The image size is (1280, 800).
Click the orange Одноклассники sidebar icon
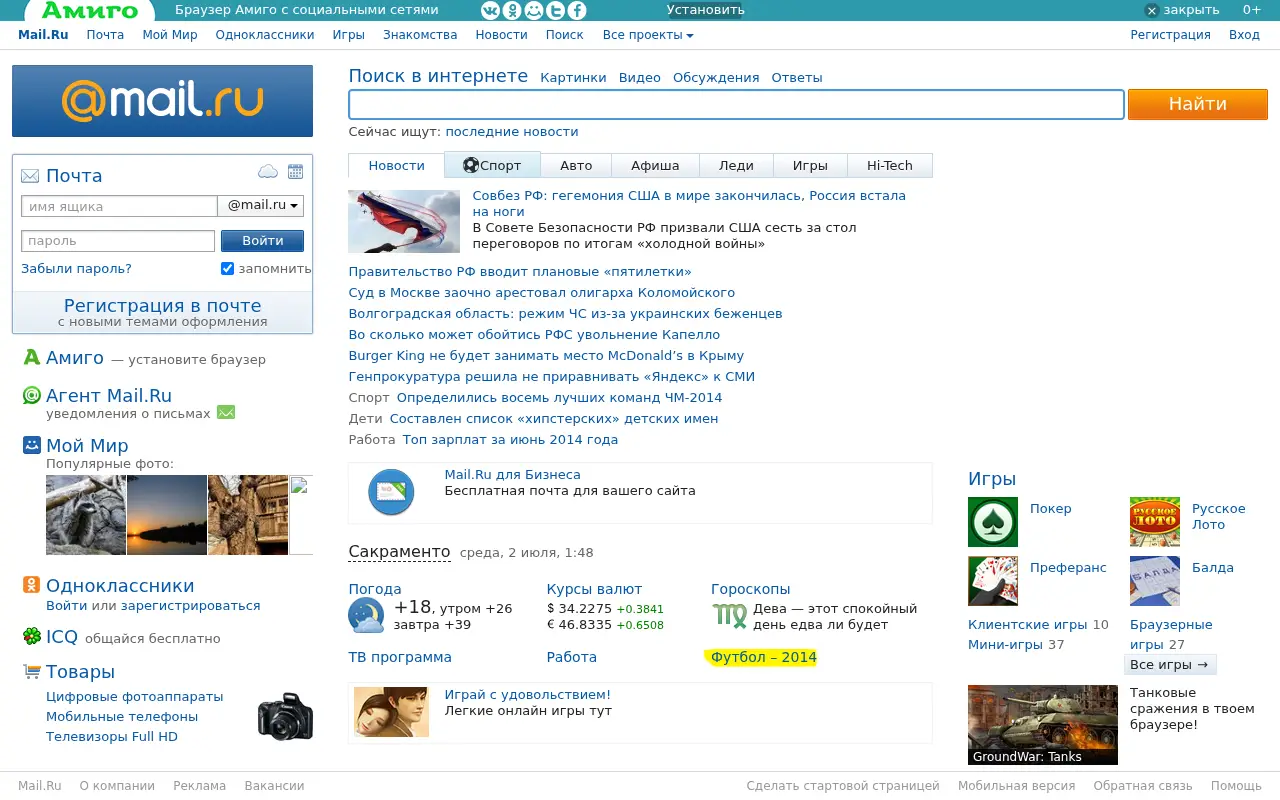pos(32,585)
